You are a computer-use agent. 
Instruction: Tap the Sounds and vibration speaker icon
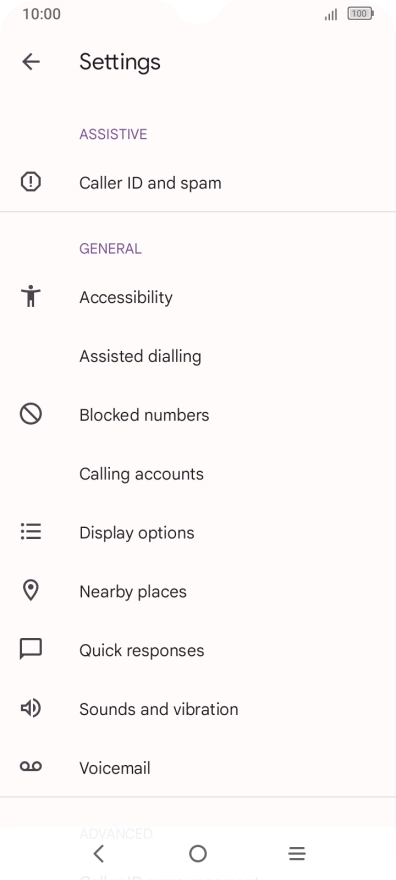[x=31, y=708]
